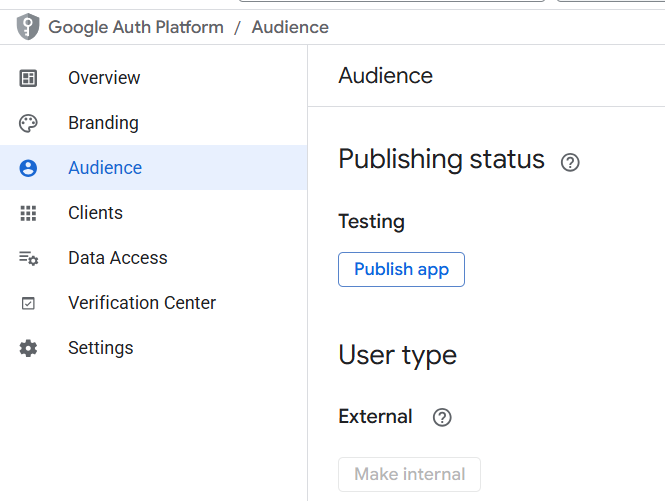Viewport: 665px width, 501px height.
Task: Open the Clients page
Action: (x=154, y=213)
